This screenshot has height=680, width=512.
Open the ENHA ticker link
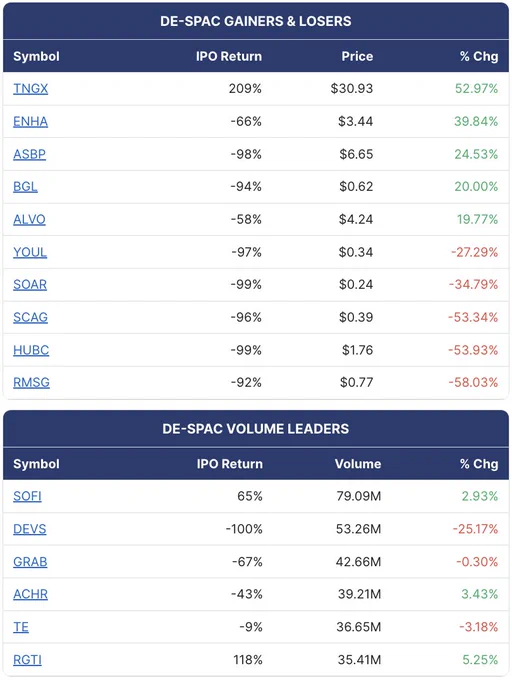pyautogui.click(x=30, y=121)
